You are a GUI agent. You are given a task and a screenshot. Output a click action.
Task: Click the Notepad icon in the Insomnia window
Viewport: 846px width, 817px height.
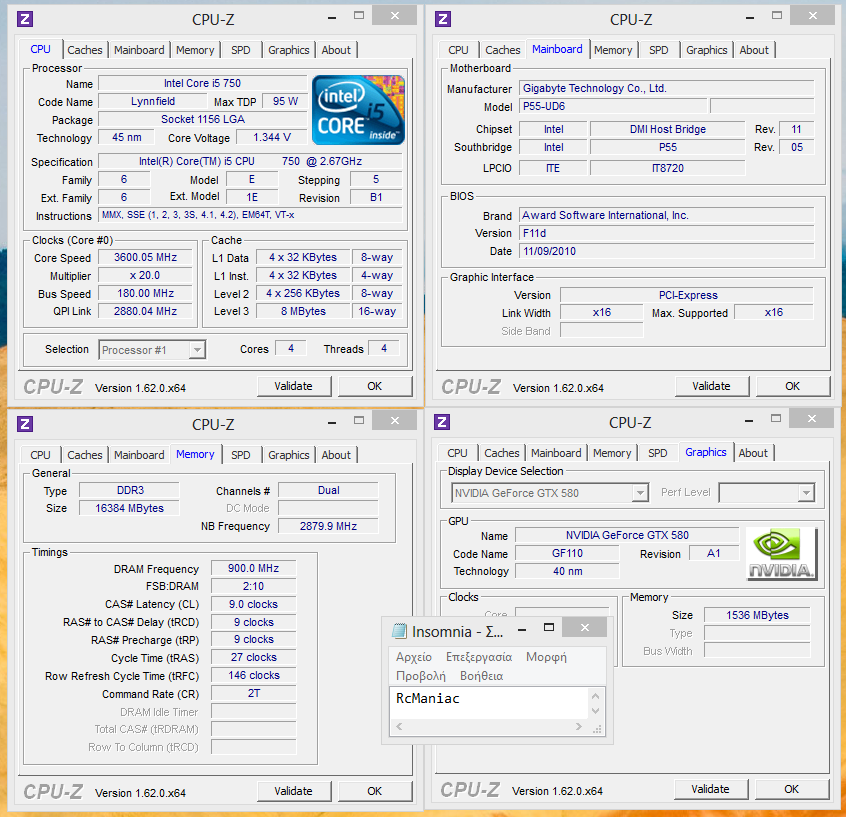[x=400, y=631]
